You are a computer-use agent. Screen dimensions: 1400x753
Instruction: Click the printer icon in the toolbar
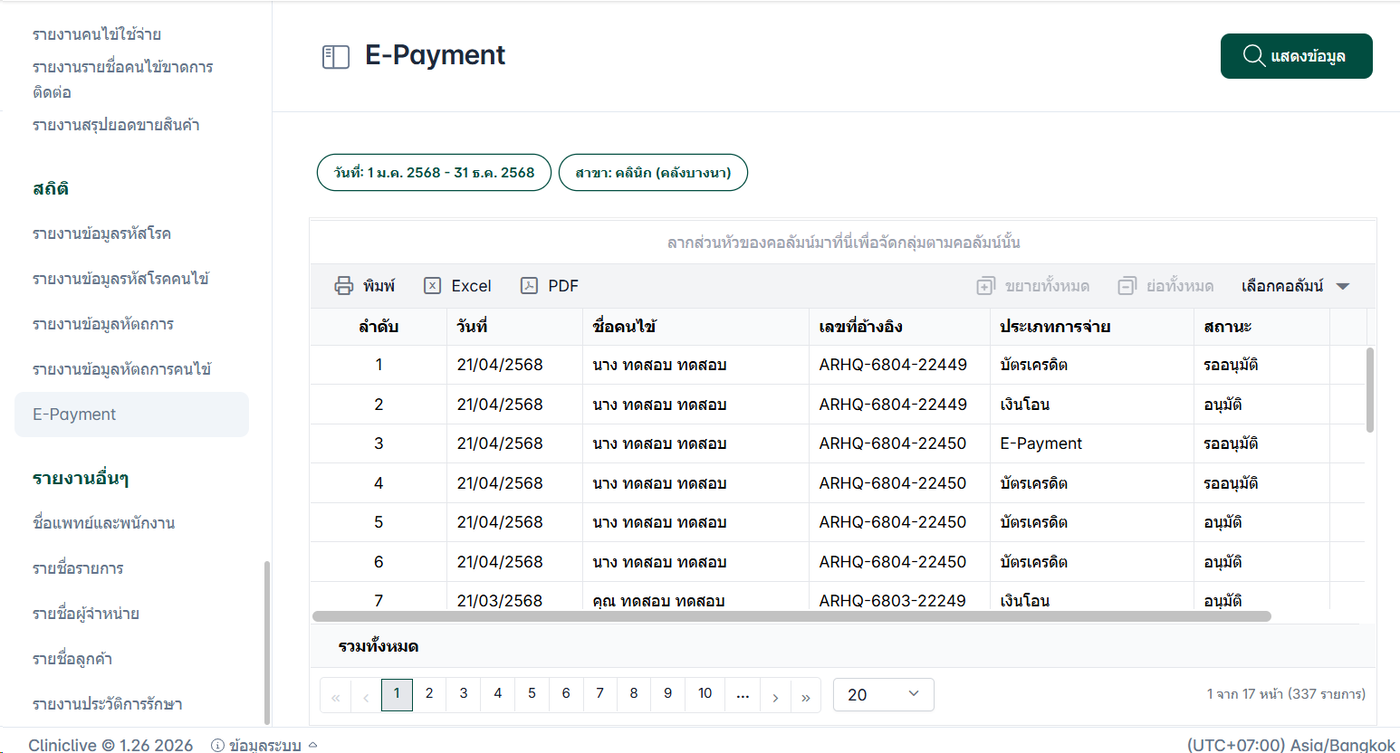[x=343, y=286]
